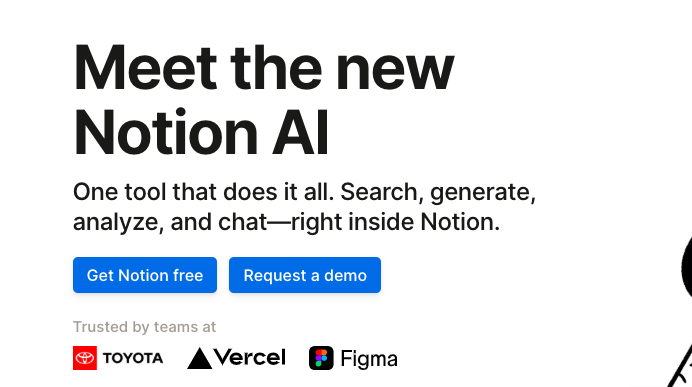This screenshot has height=387, width=692.
Task: Click the sketch lines illustration in bottom-right corner
Action: [681, 366]
